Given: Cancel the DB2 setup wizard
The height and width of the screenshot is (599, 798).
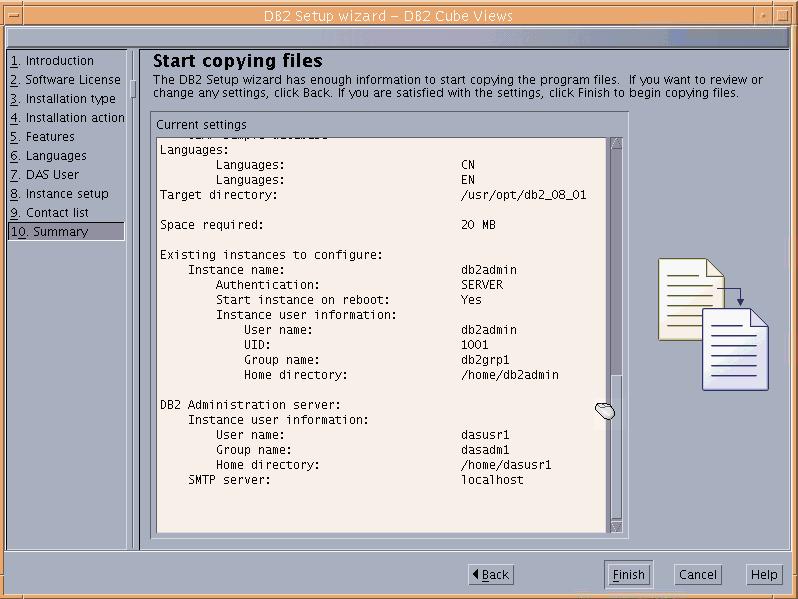Looking at the screenshot, I should pos(697,575).
